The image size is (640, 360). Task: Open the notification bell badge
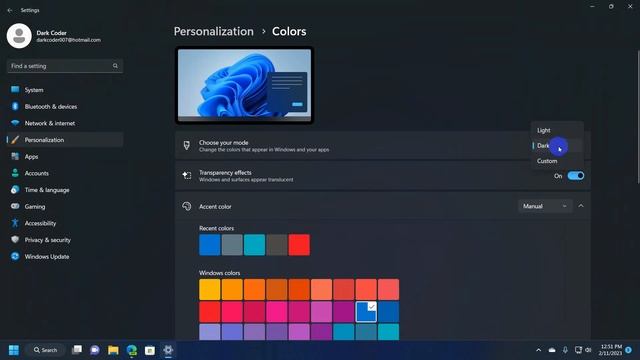[x=629, y=350]
